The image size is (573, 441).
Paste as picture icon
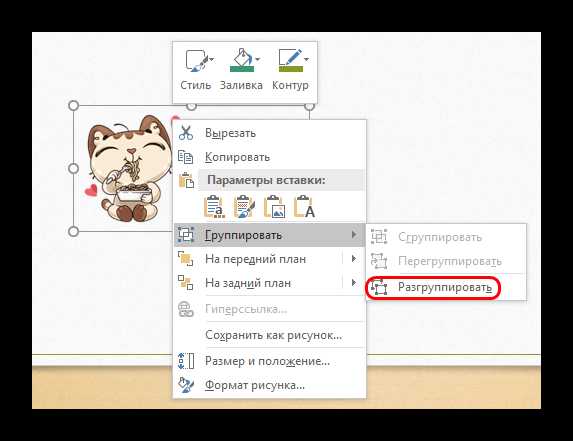coord(274,207)
